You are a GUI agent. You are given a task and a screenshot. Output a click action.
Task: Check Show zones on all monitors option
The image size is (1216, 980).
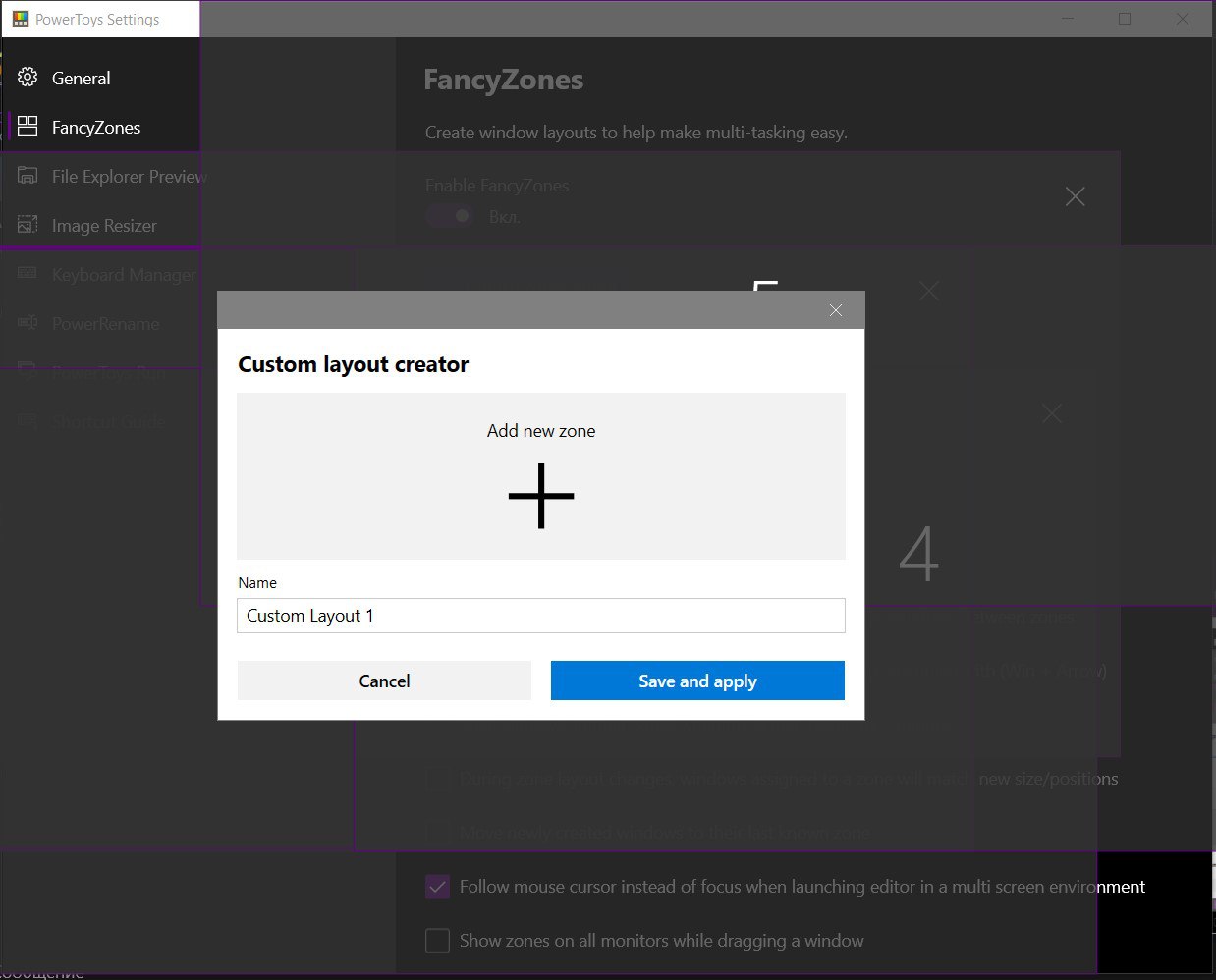437,940
